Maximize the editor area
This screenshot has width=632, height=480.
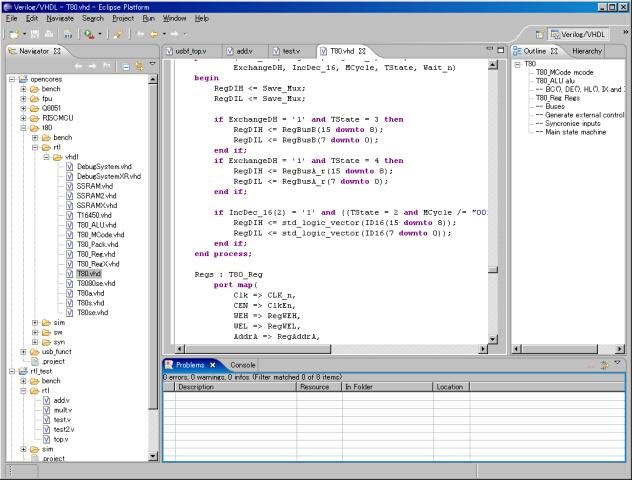[x=502, y=50]
